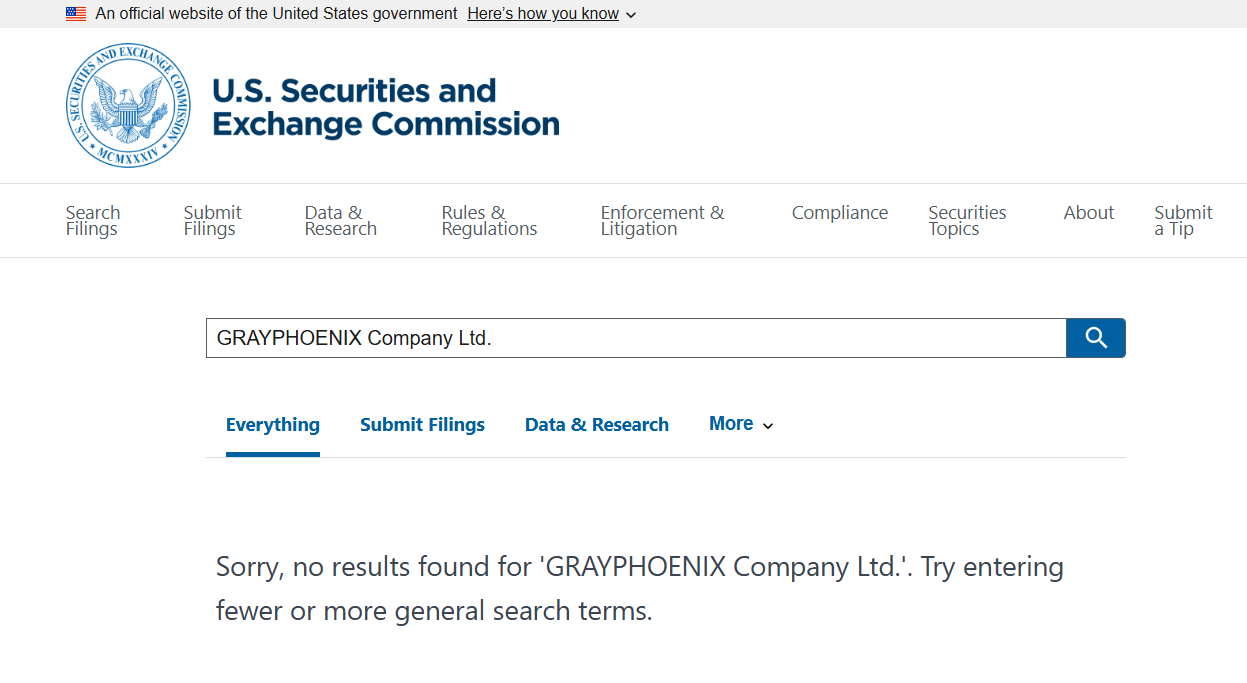1247x683 pixels.
Task: Select the Search Filings menu item
Action: pyautogui.click(x=92, y=220)
